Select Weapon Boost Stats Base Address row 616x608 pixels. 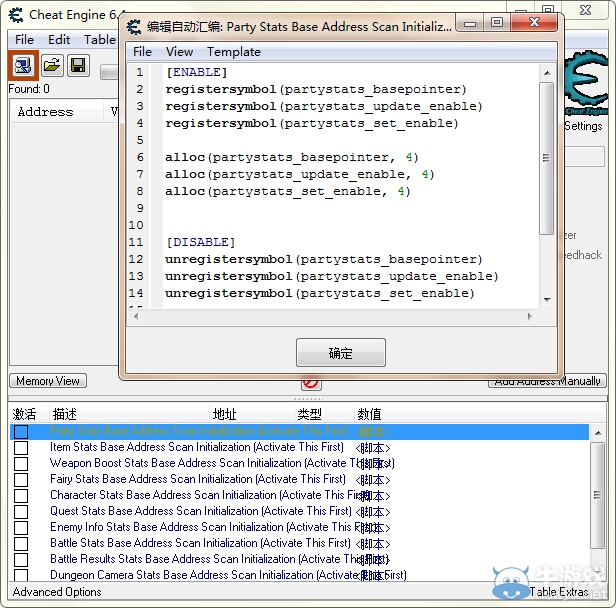tap(299, 463)
